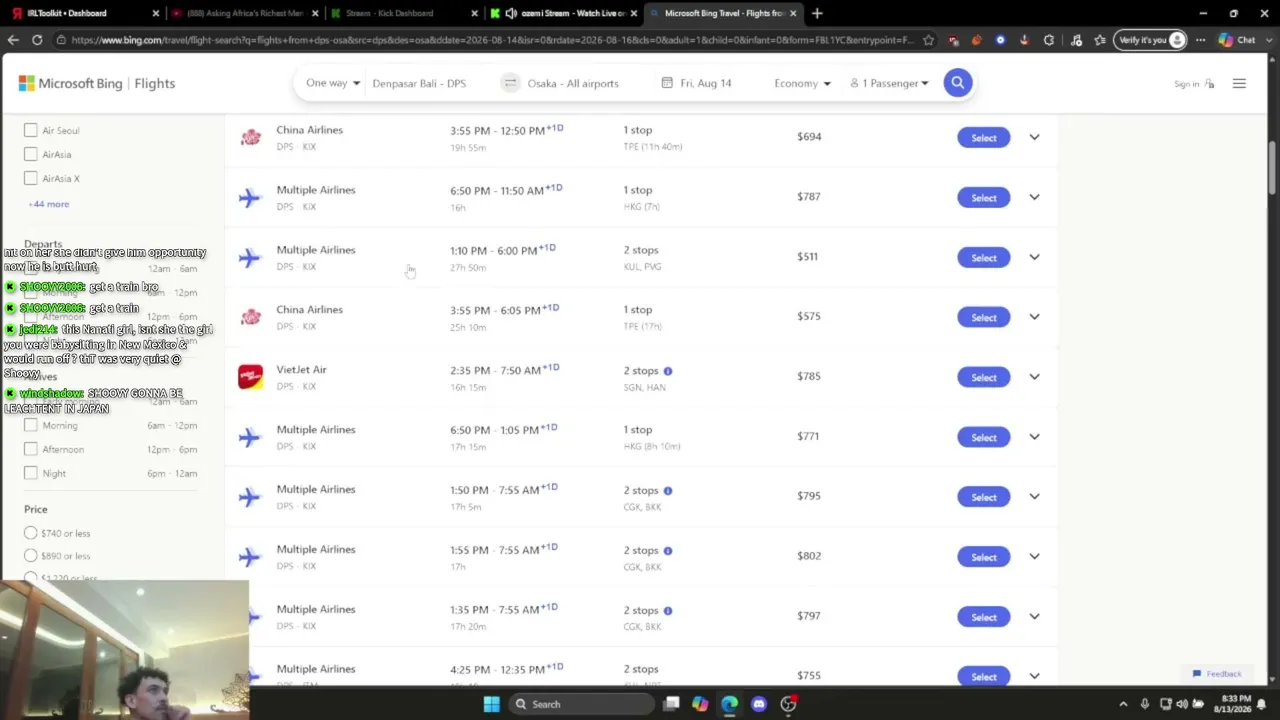Open the Economy cabin class dropdown
The height and width of the screenshot is (720, 1280).
pyautogui.click(x=802, y=83)
